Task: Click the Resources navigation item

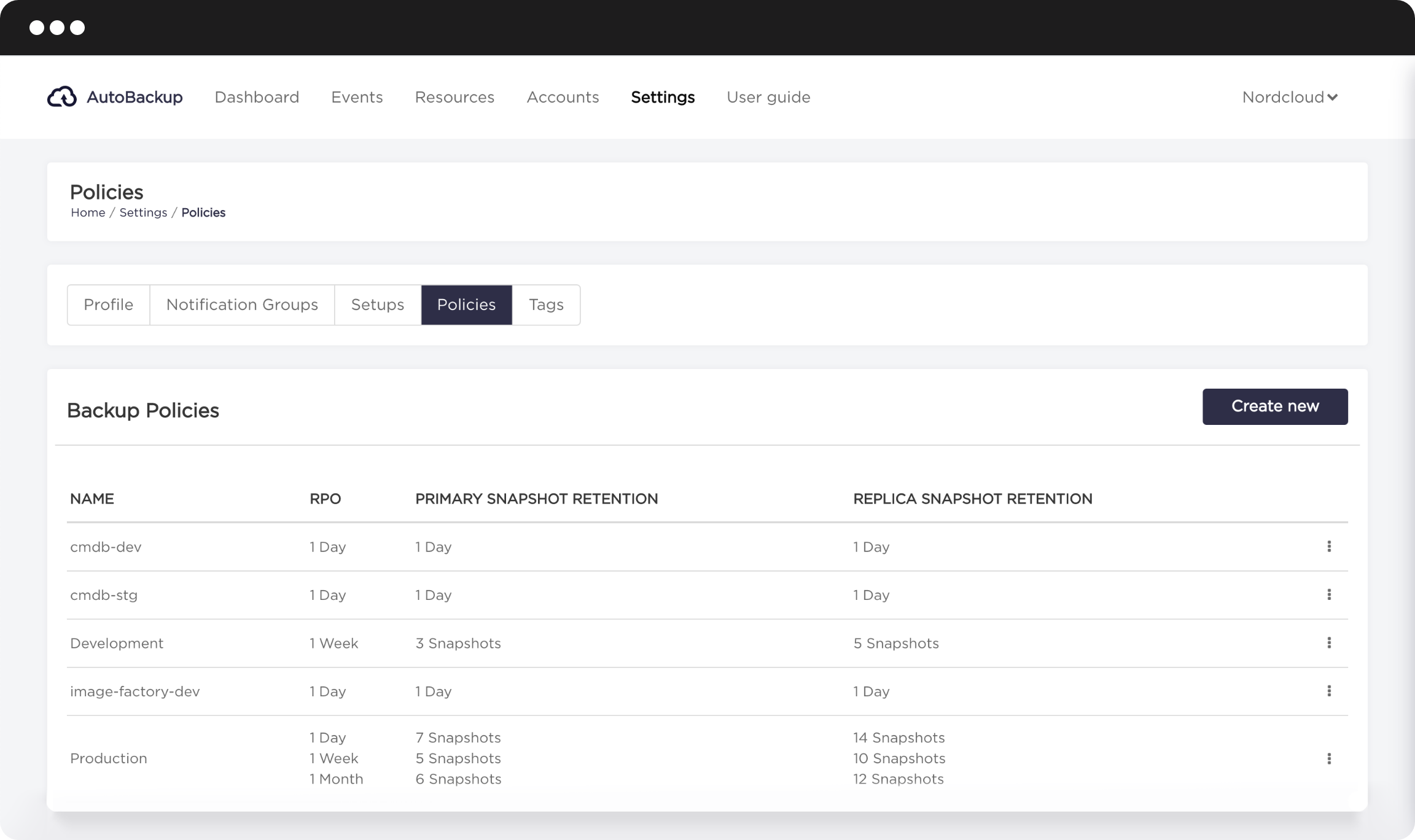Action: click(454, 97)
